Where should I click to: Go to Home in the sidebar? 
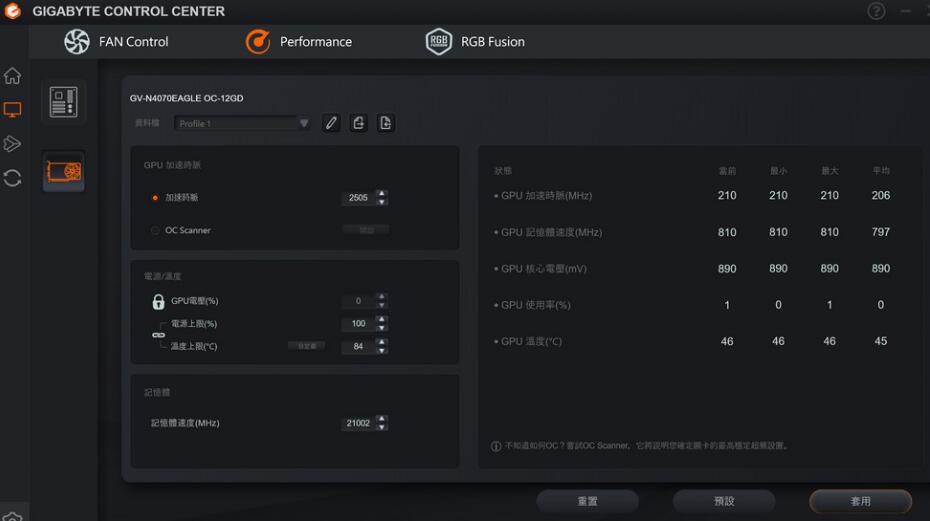coord(12,76)
